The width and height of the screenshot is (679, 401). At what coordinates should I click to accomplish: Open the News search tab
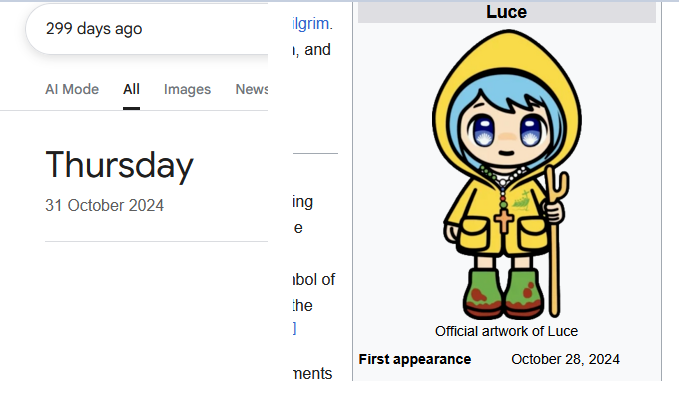click(252, 89)
